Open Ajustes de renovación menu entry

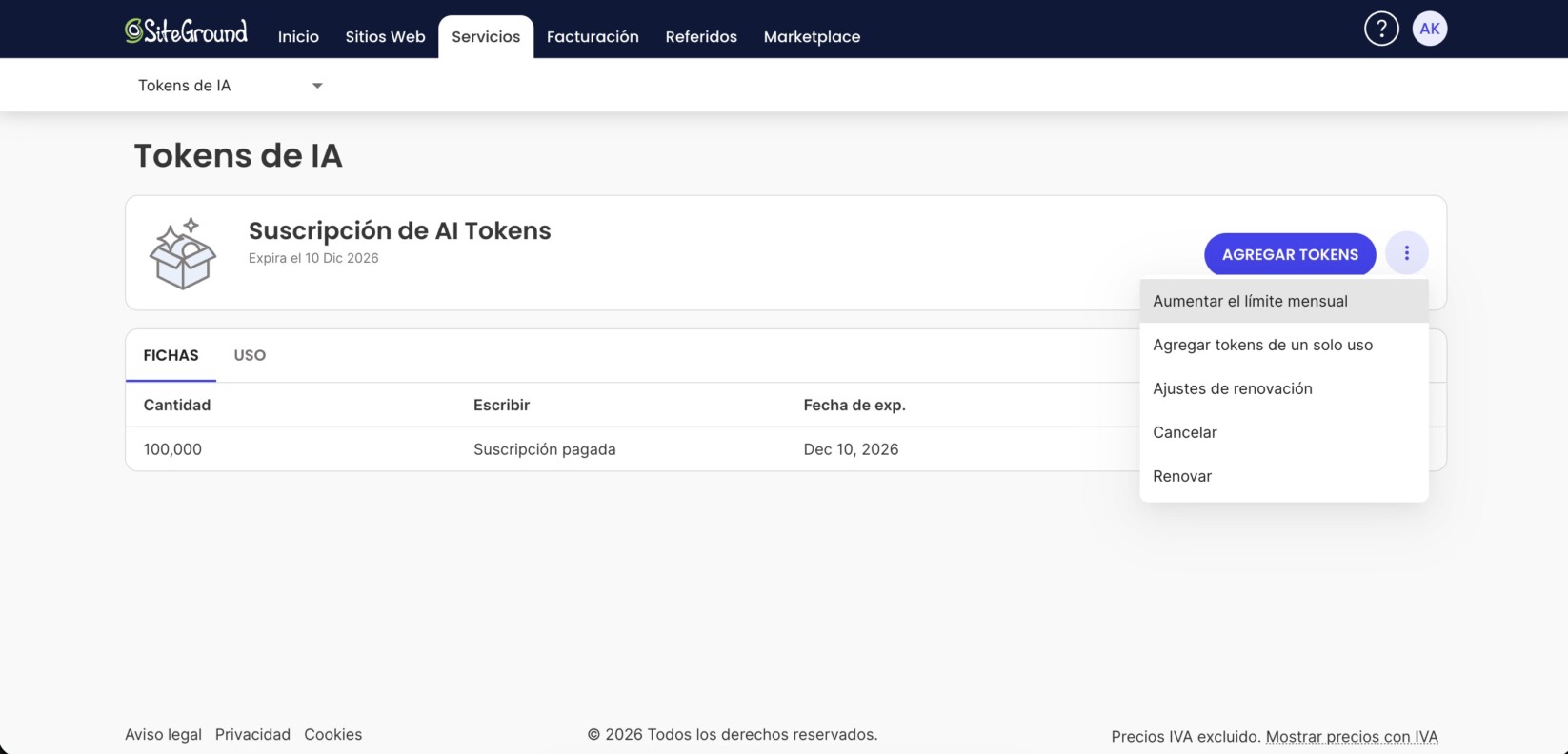tap(1284, 388)
